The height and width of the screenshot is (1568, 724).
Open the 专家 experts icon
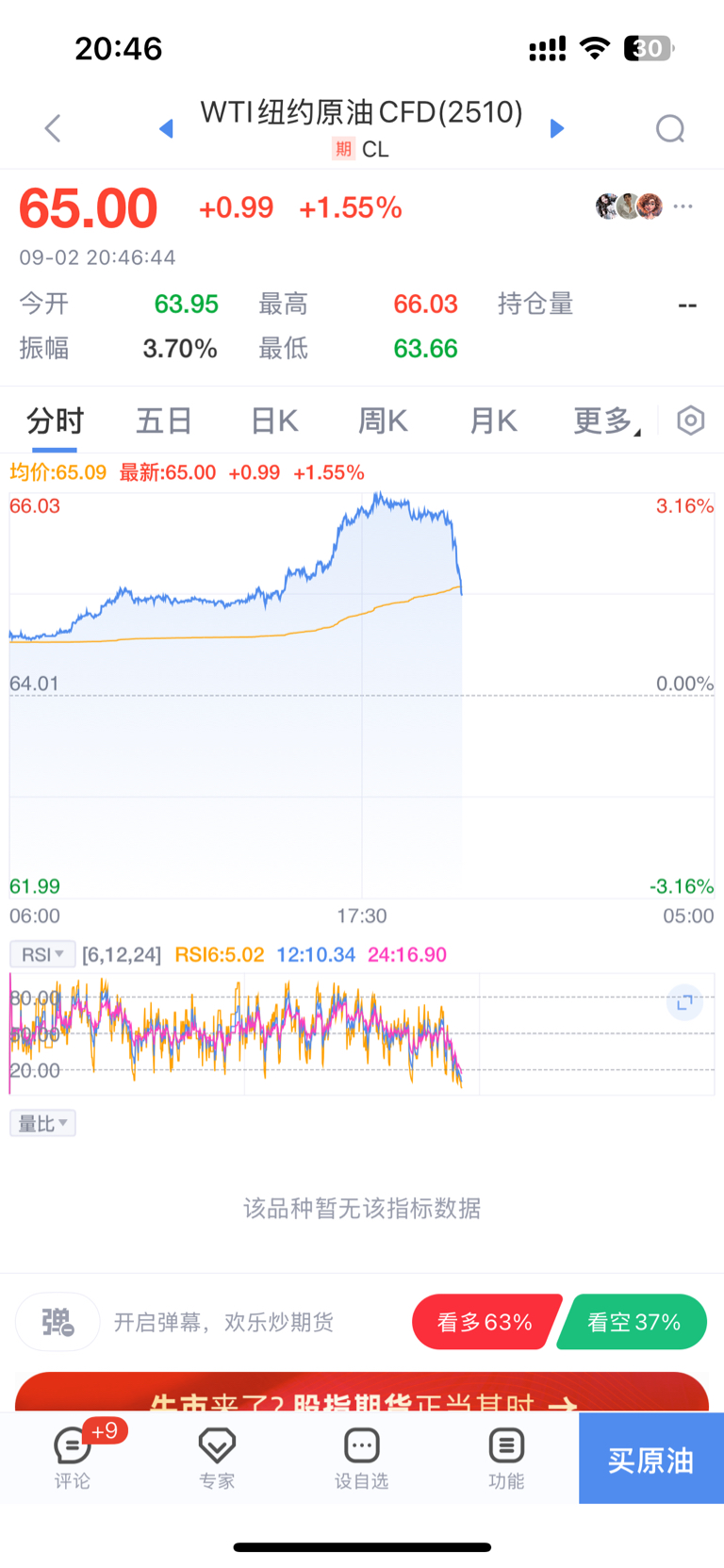(217, 1457)
